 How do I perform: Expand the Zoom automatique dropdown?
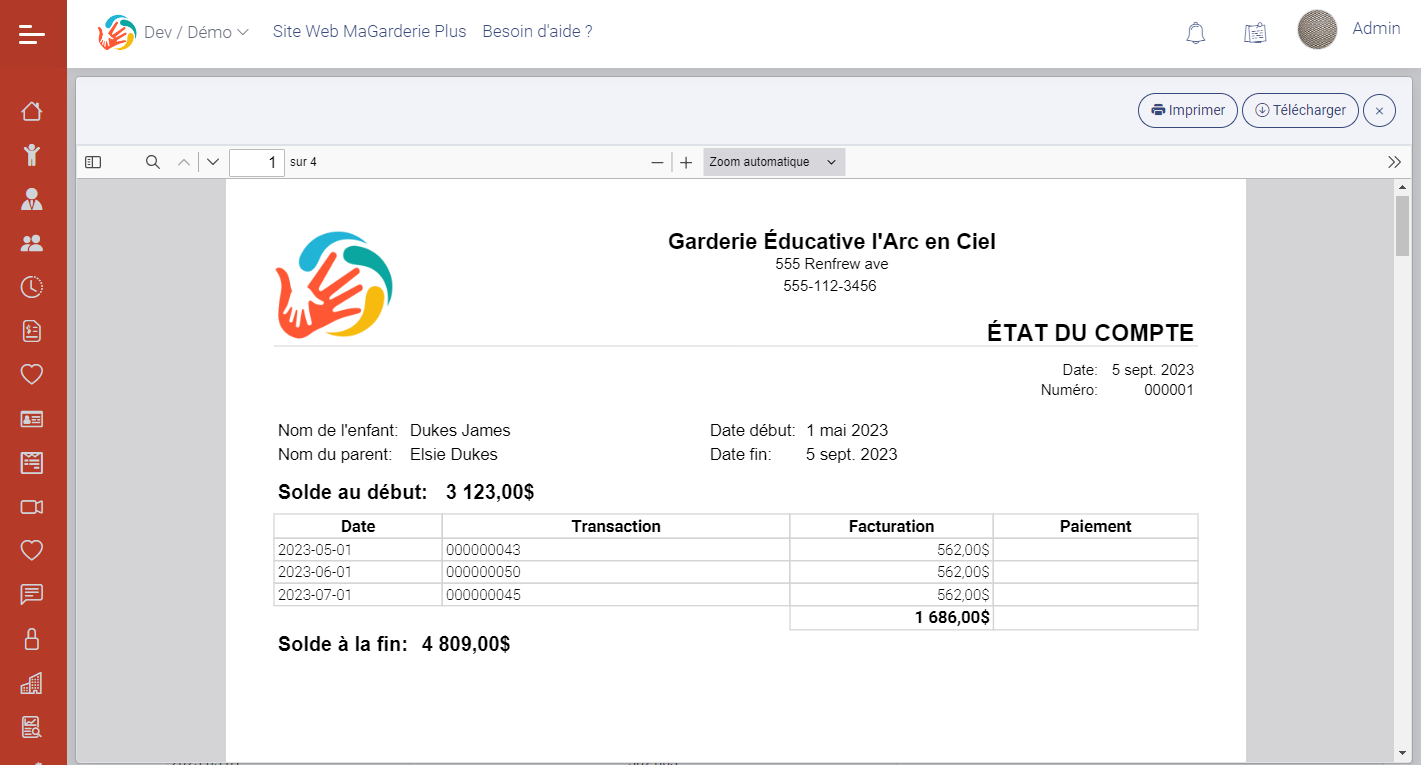click(773, 162)
